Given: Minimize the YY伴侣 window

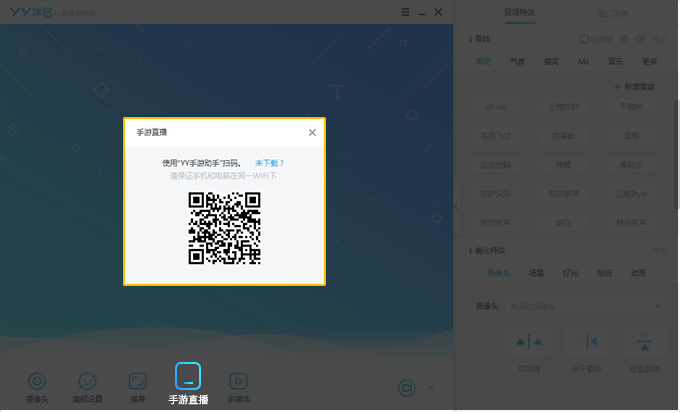Looking at the screenshot, I should (x=422, y=13).
